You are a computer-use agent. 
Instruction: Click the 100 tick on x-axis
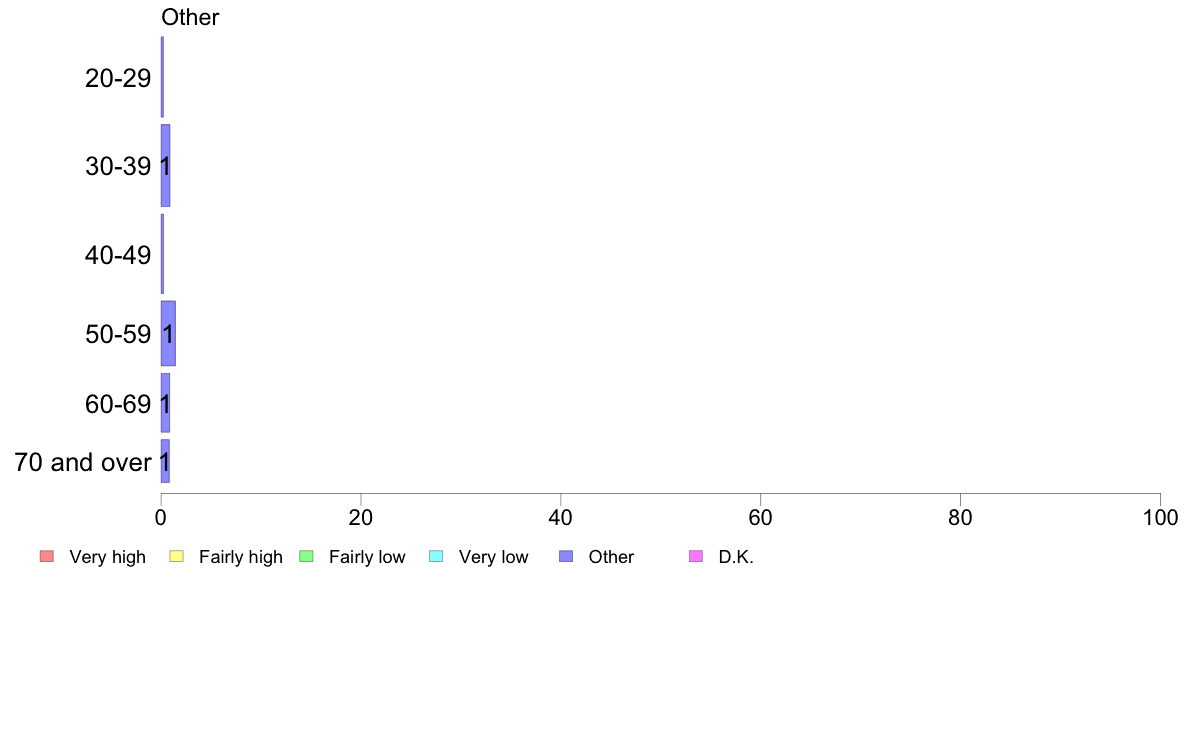coord(1160,518)
